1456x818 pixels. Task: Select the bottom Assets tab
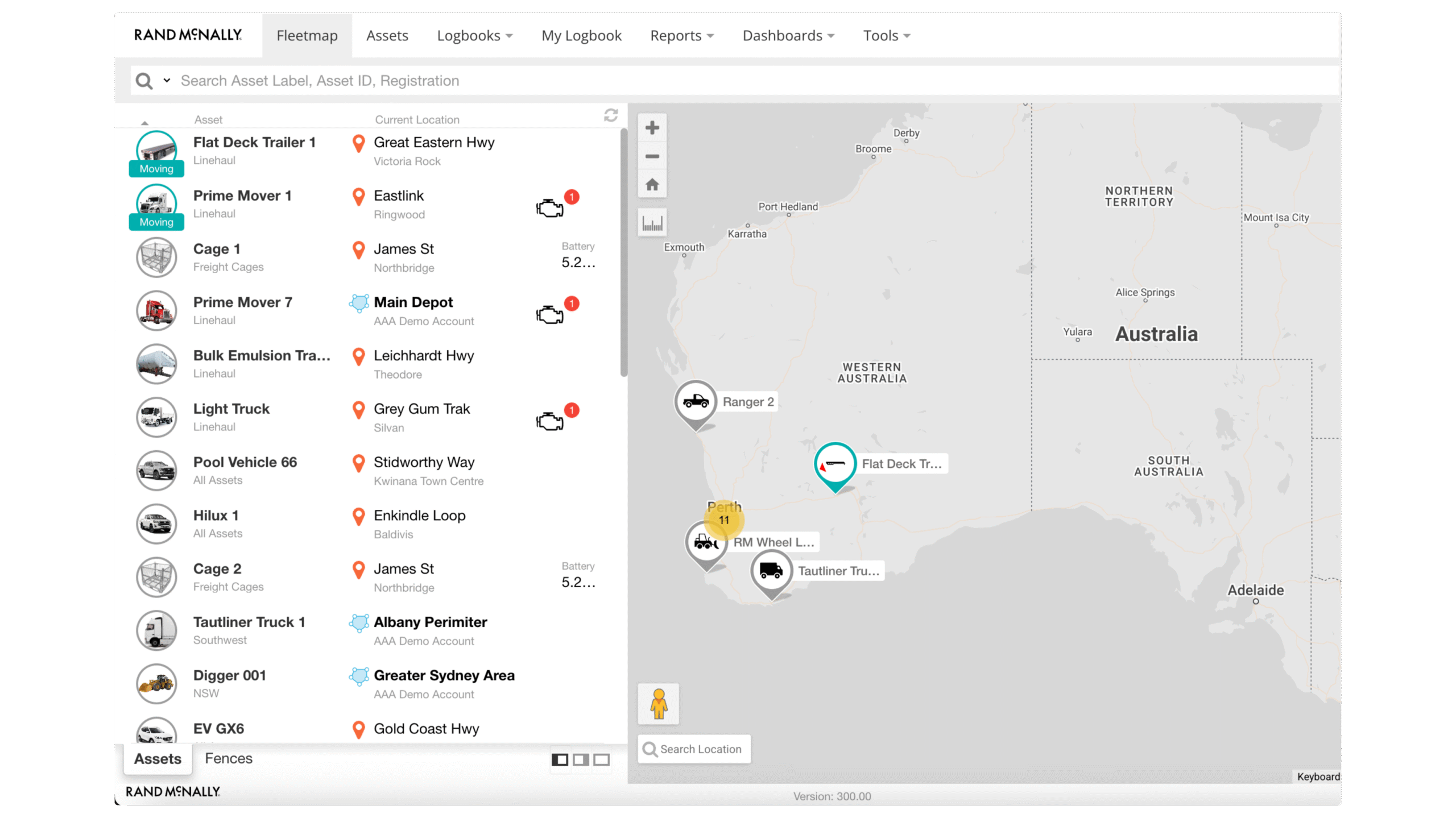coord(158,759)
